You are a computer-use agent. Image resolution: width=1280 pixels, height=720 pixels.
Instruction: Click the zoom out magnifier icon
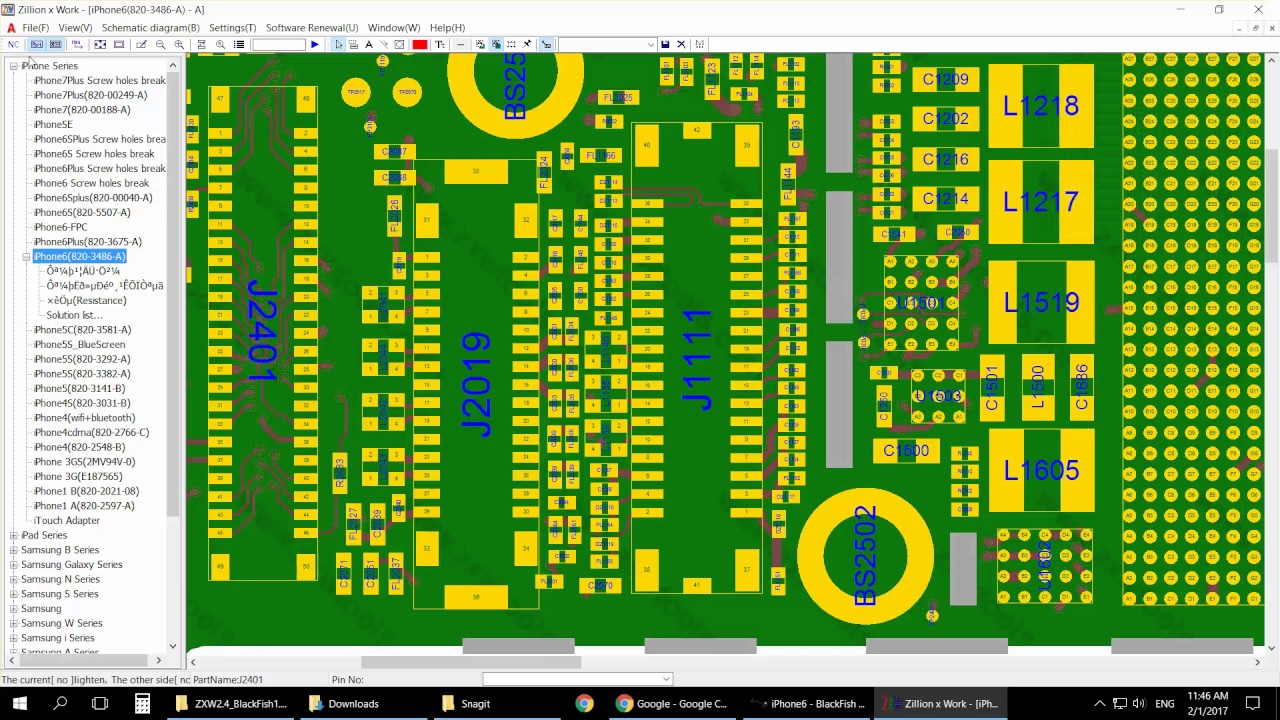[x=160, y=44]
